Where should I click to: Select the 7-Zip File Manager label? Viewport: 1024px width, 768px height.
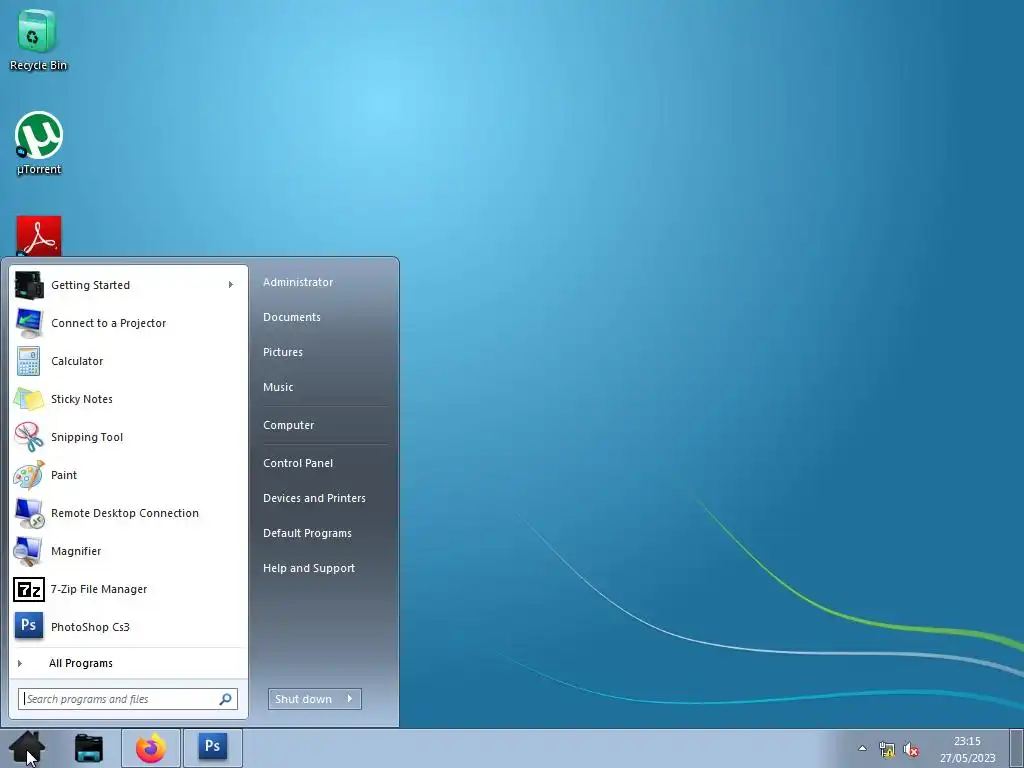99,589
